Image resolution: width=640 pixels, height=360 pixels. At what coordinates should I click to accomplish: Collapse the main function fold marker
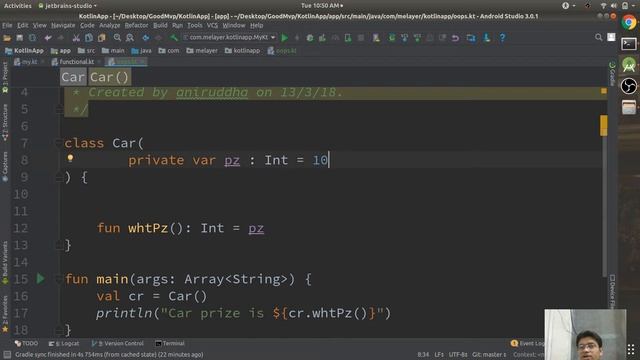59,279
